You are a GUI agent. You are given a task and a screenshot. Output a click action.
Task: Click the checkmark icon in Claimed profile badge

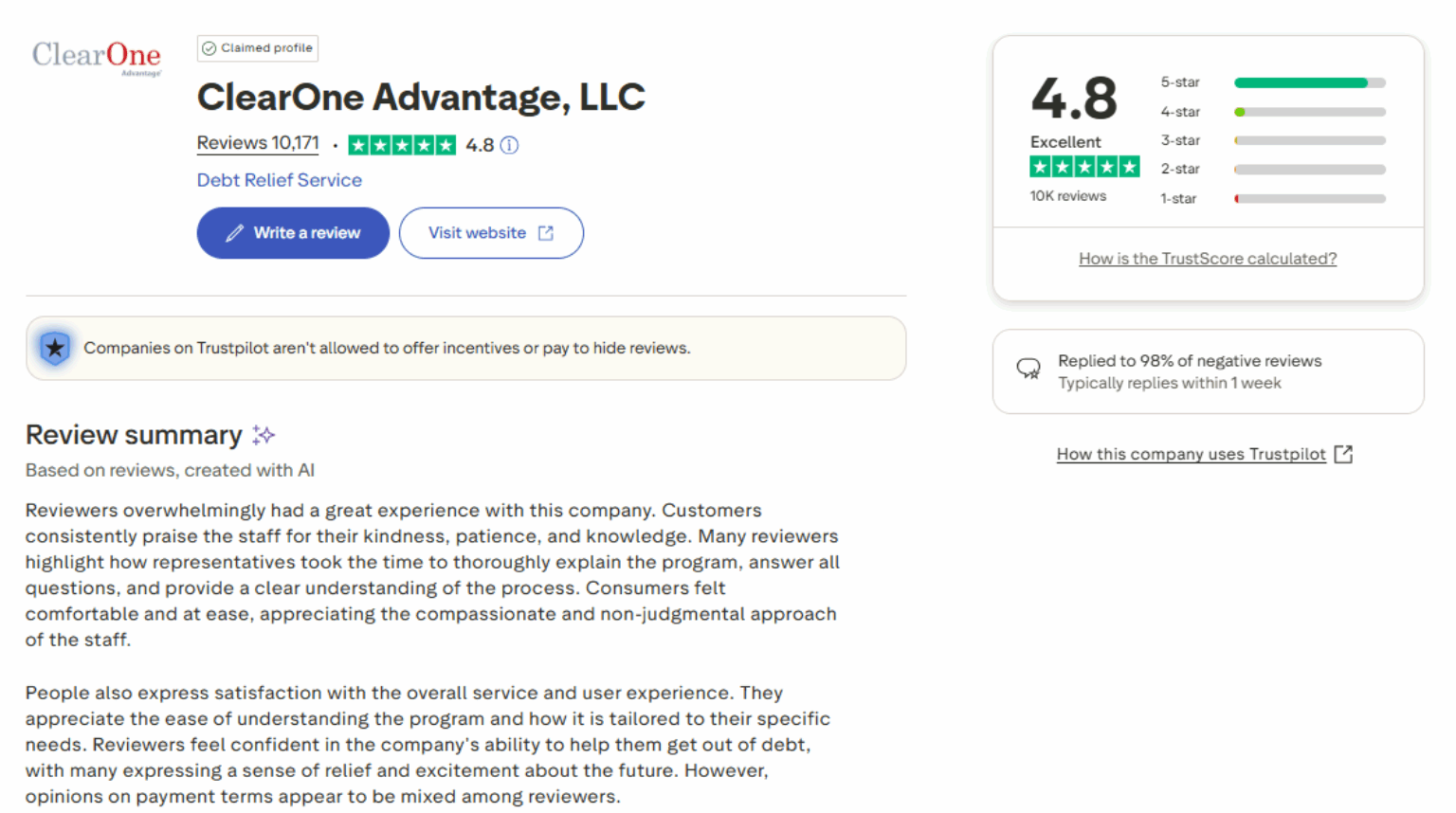(x=208, y=47)
